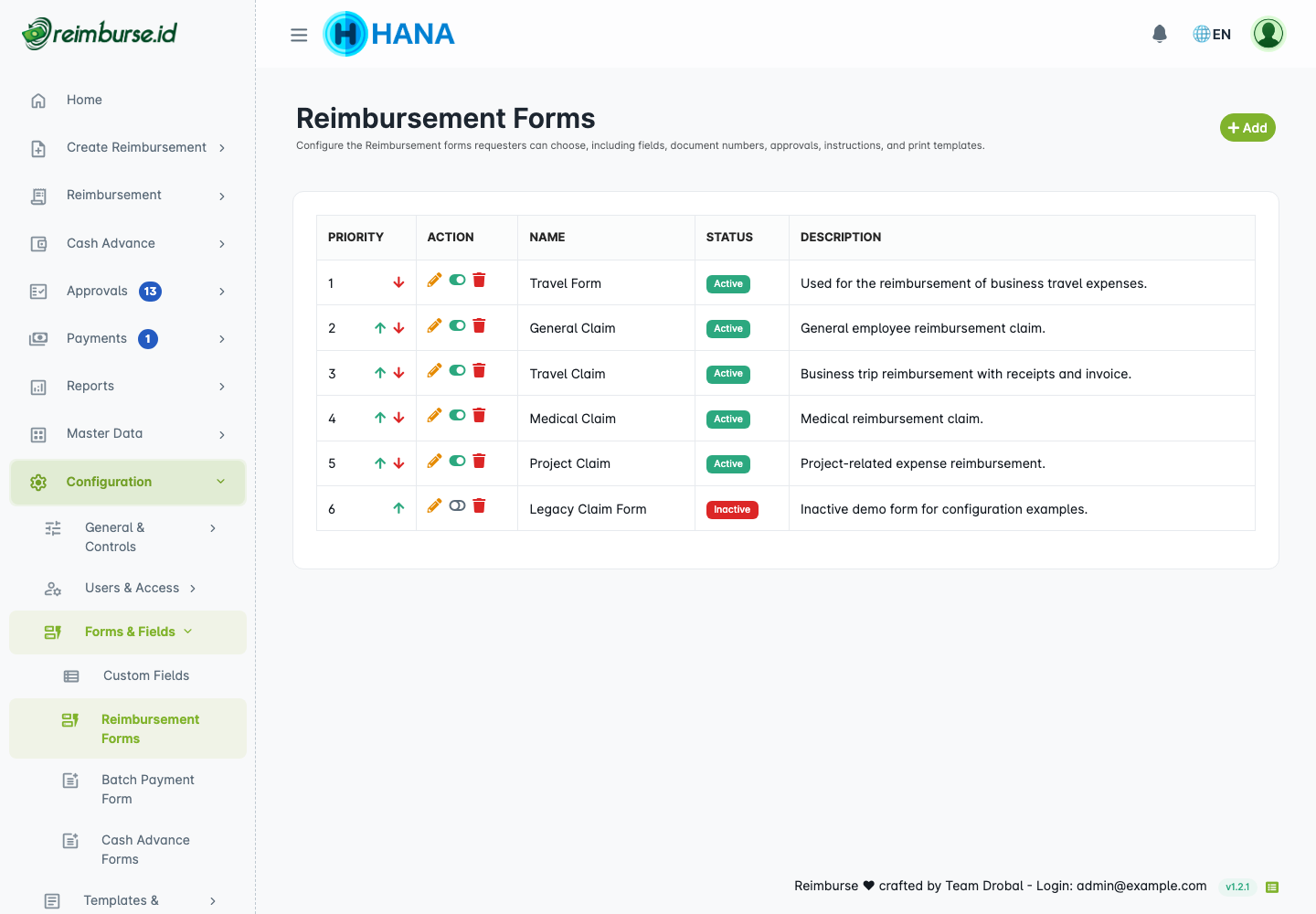Go to Home in sidebar
Screen dimensions: 1316x914
(x=128, y=100)
